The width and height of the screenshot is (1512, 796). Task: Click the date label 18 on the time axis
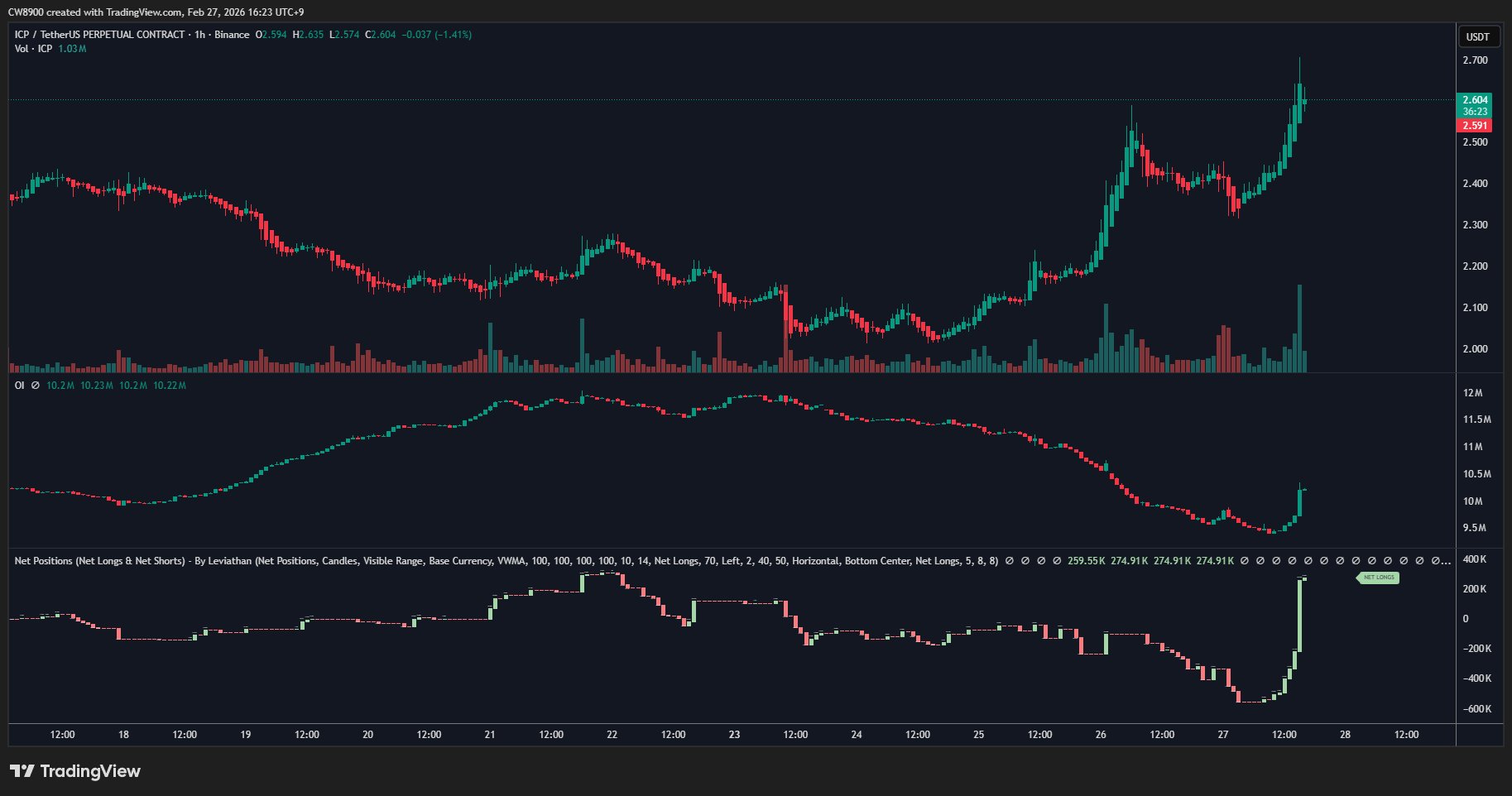(x=123, y=735)
